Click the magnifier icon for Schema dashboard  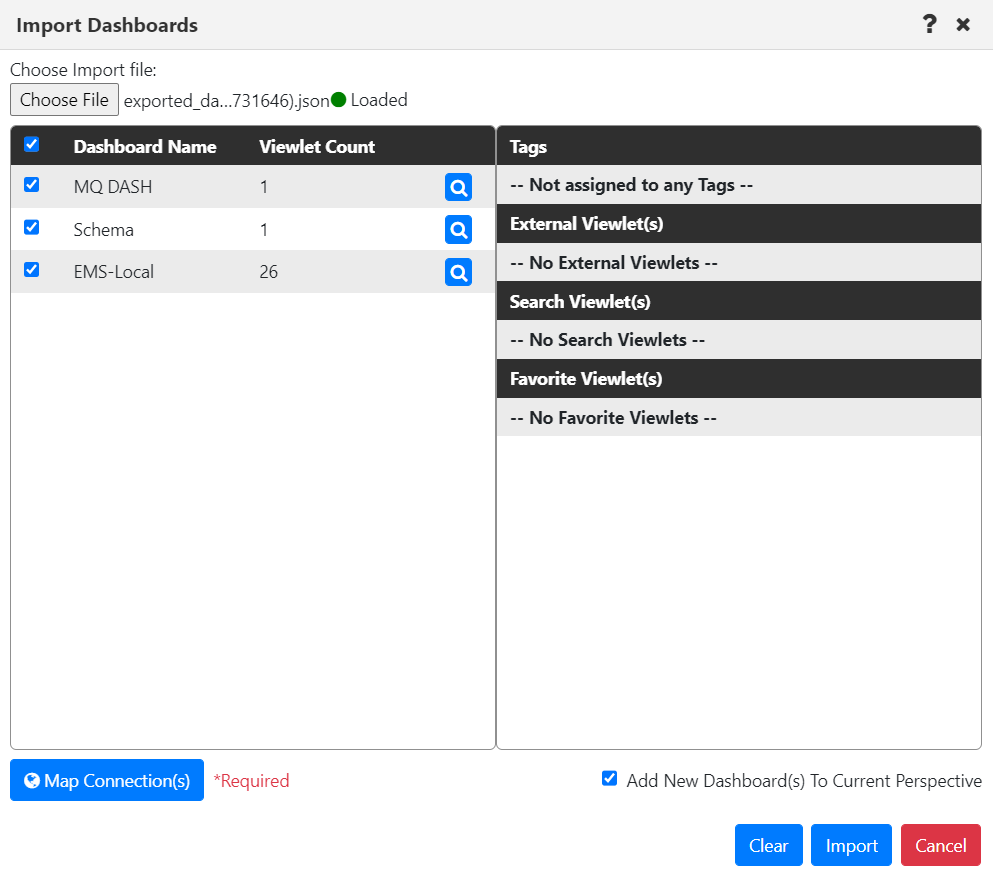(x=458, y=229)
